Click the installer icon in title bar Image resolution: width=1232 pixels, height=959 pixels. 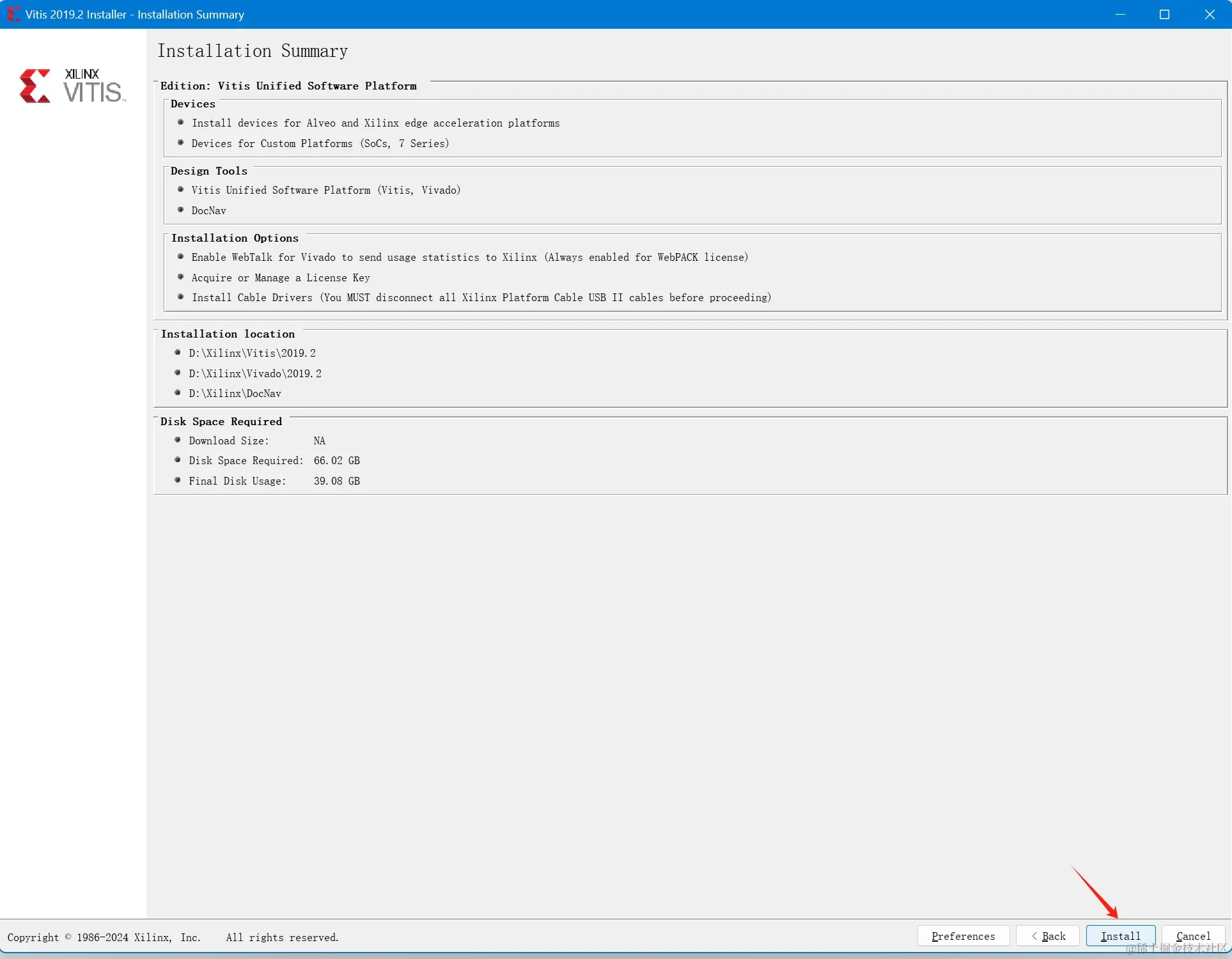coord(12,14)
